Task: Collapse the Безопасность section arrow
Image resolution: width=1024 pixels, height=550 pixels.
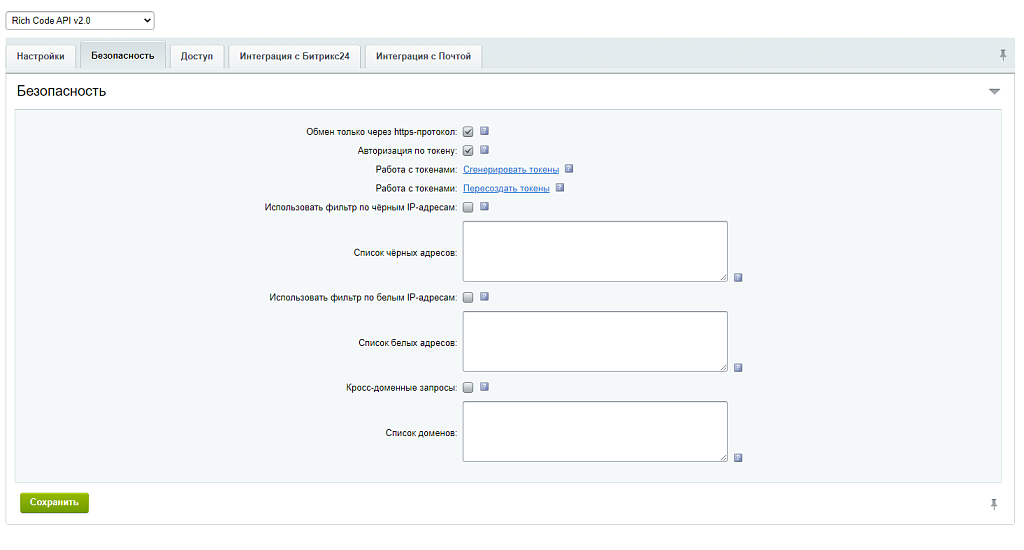Action: point(994,91)
